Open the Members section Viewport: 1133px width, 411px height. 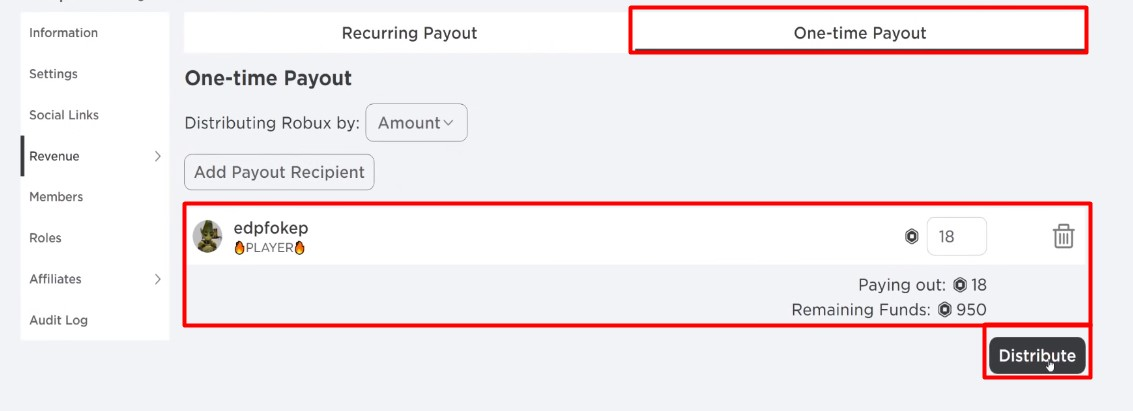[55, 197]
